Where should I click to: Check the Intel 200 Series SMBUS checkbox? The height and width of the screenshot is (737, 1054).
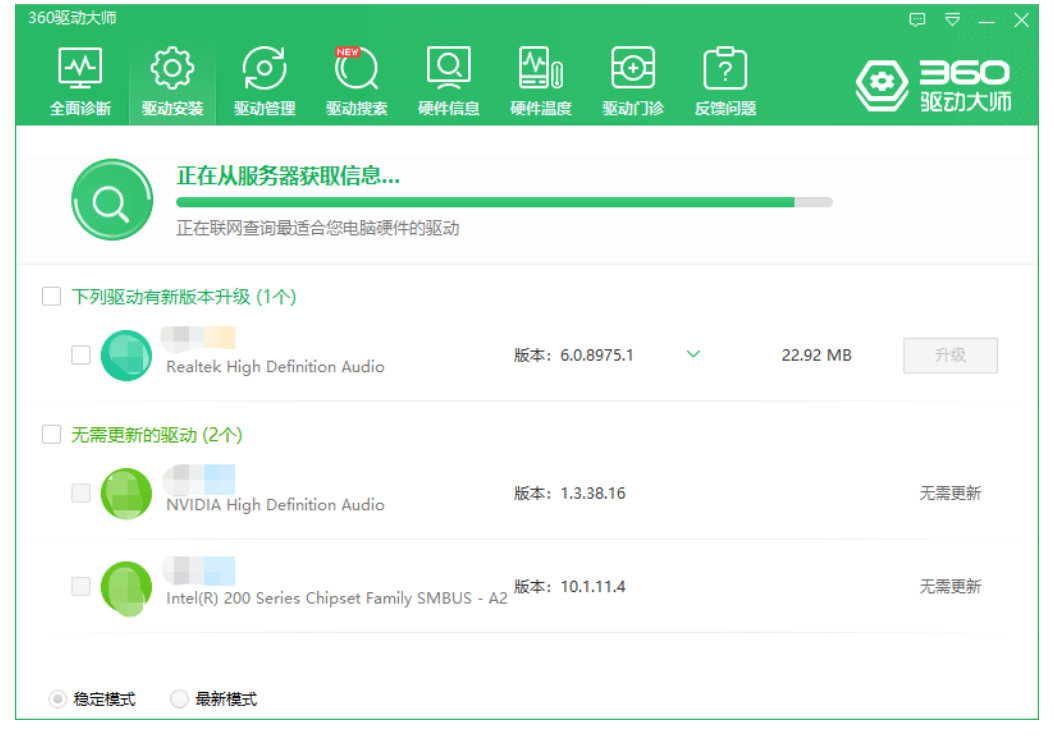click(x=81, y=586)
